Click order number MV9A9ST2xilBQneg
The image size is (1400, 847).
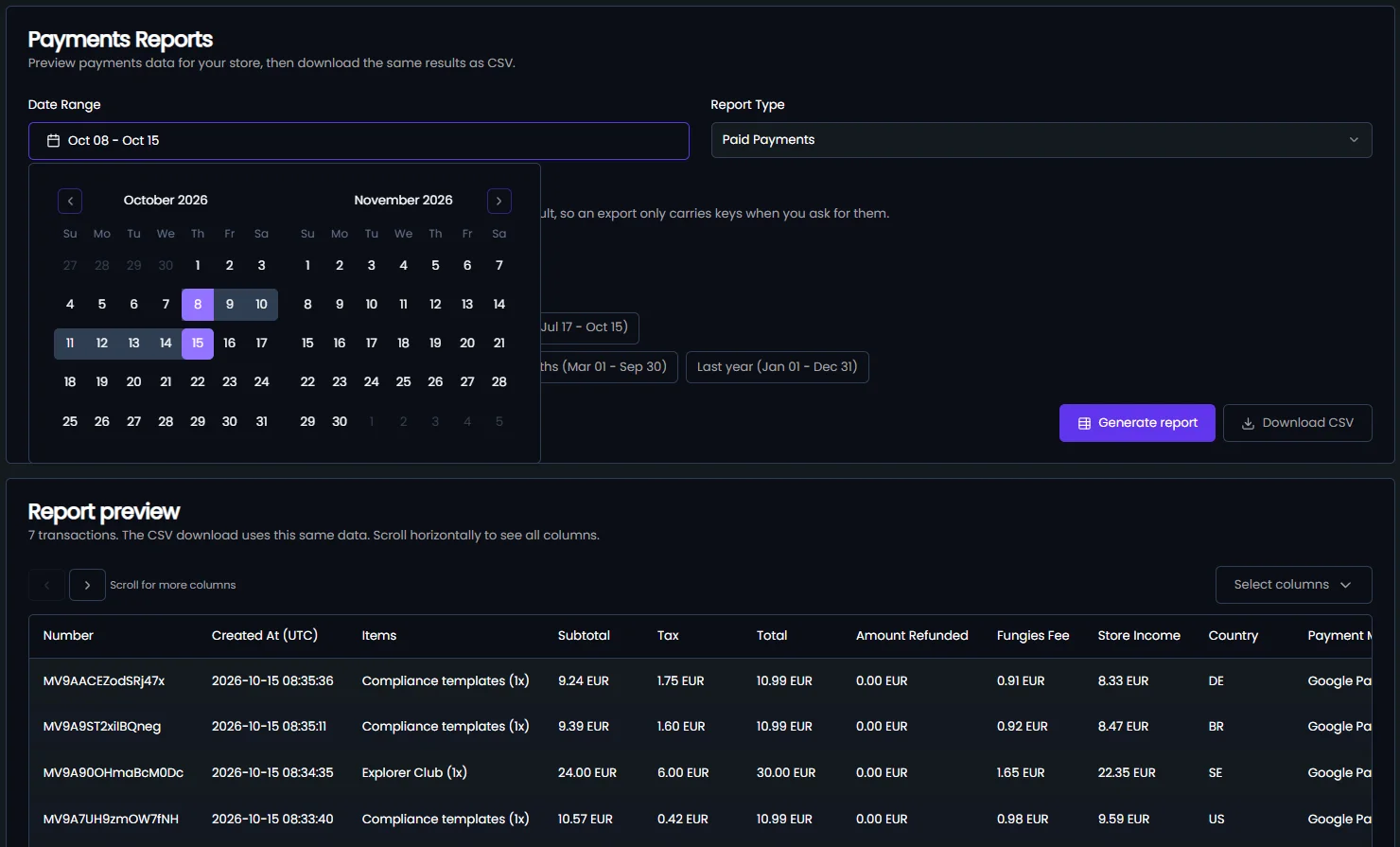tap(102, 727)
